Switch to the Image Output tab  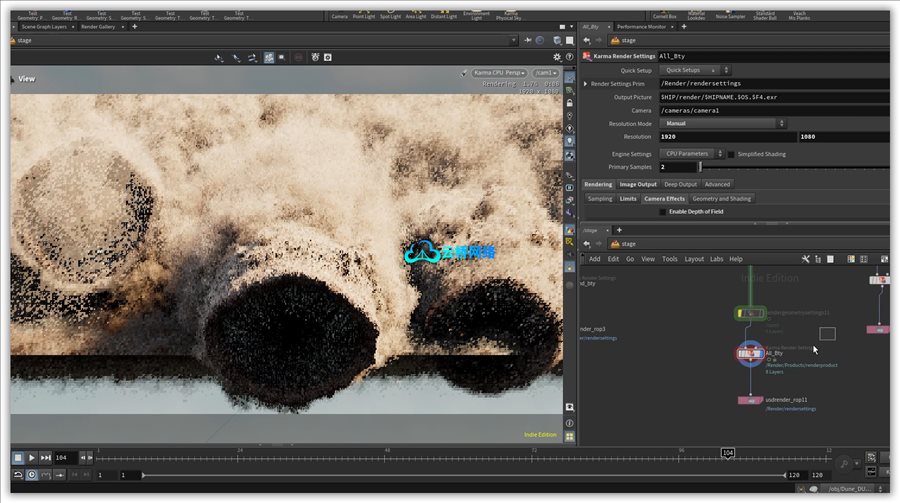pyautogui.click(x=638, y=184)
